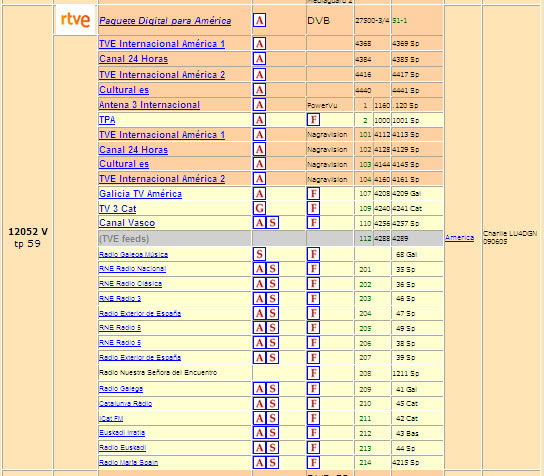Viewport: 544px width, 476px height.
Task: Follow the America beam link
Action: pyautogui.click(x=460, y=238)
